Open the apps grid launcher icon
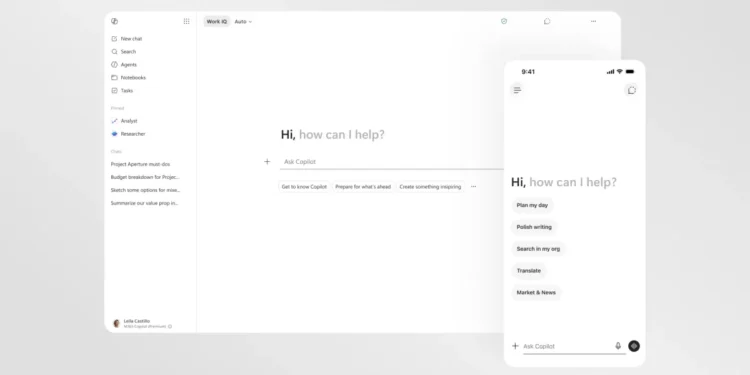Image resolution: width=750 pixels, height=375 pixels. coord(187,21)
